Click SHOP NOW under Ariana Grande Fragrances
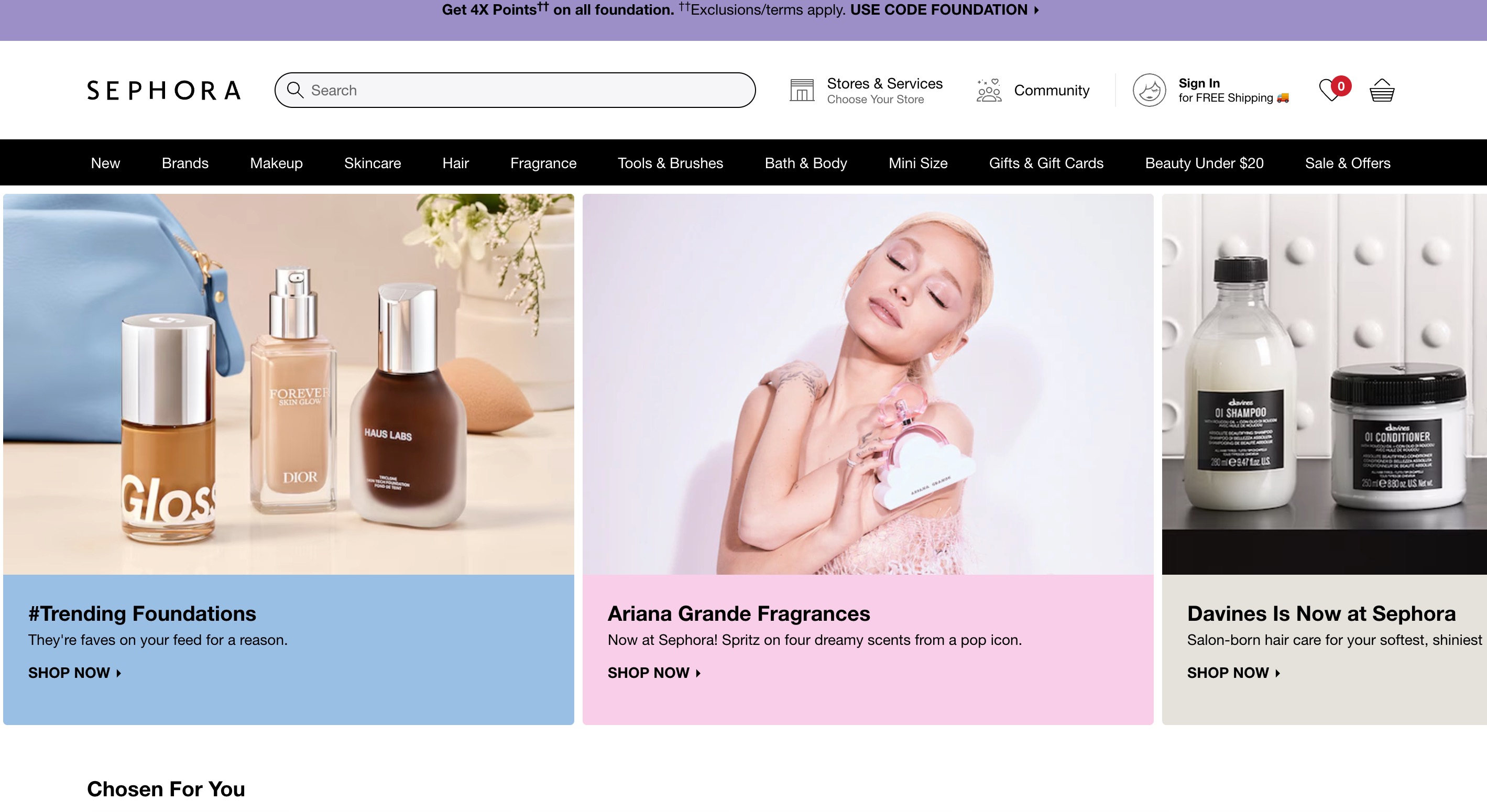 point(654,672)
